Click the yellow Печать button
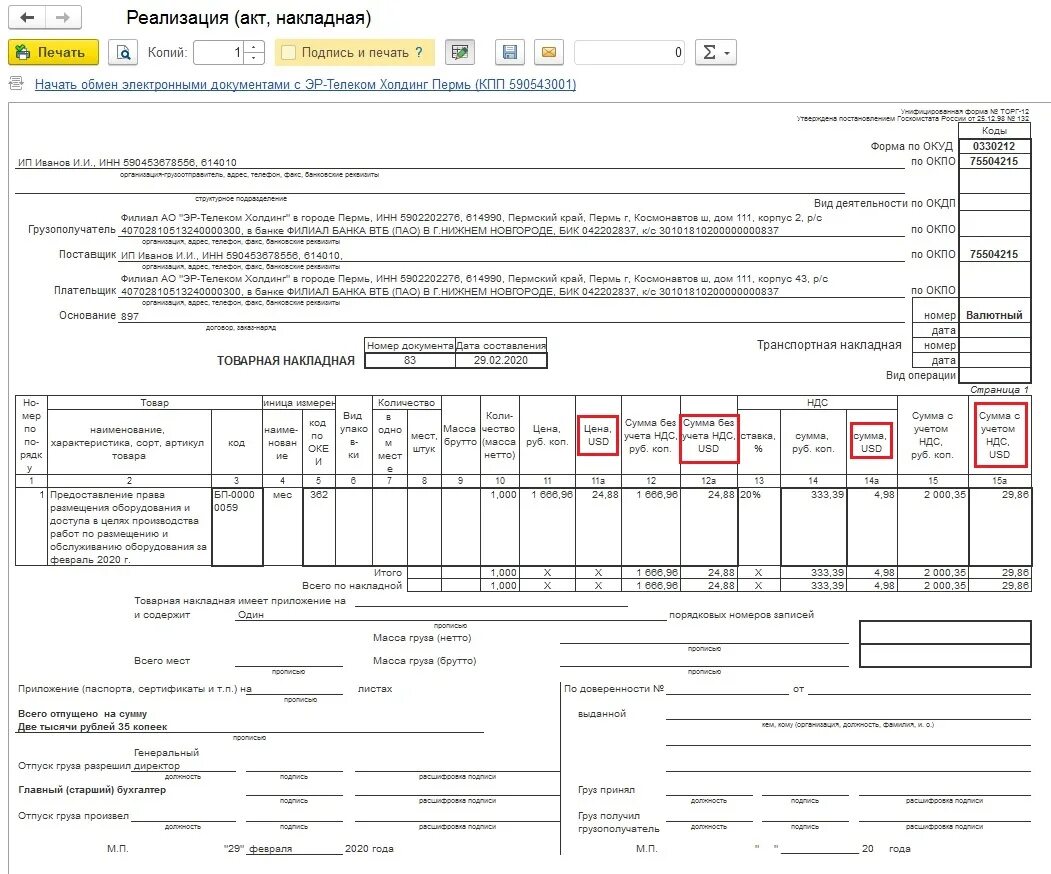This screenshot has height=874, width=1051. click(54, 52)
